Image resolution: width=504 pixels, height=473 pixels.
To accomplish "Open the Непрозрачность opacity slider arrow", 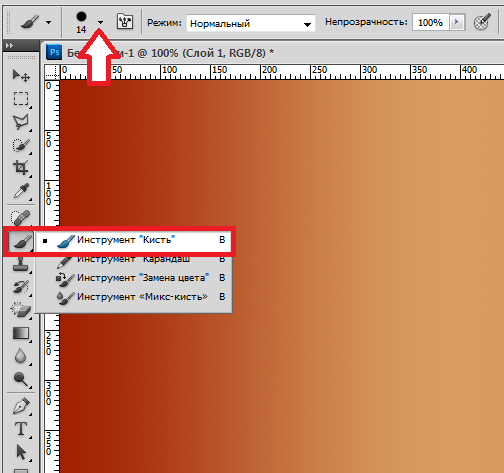I will (x=457, y=22).
